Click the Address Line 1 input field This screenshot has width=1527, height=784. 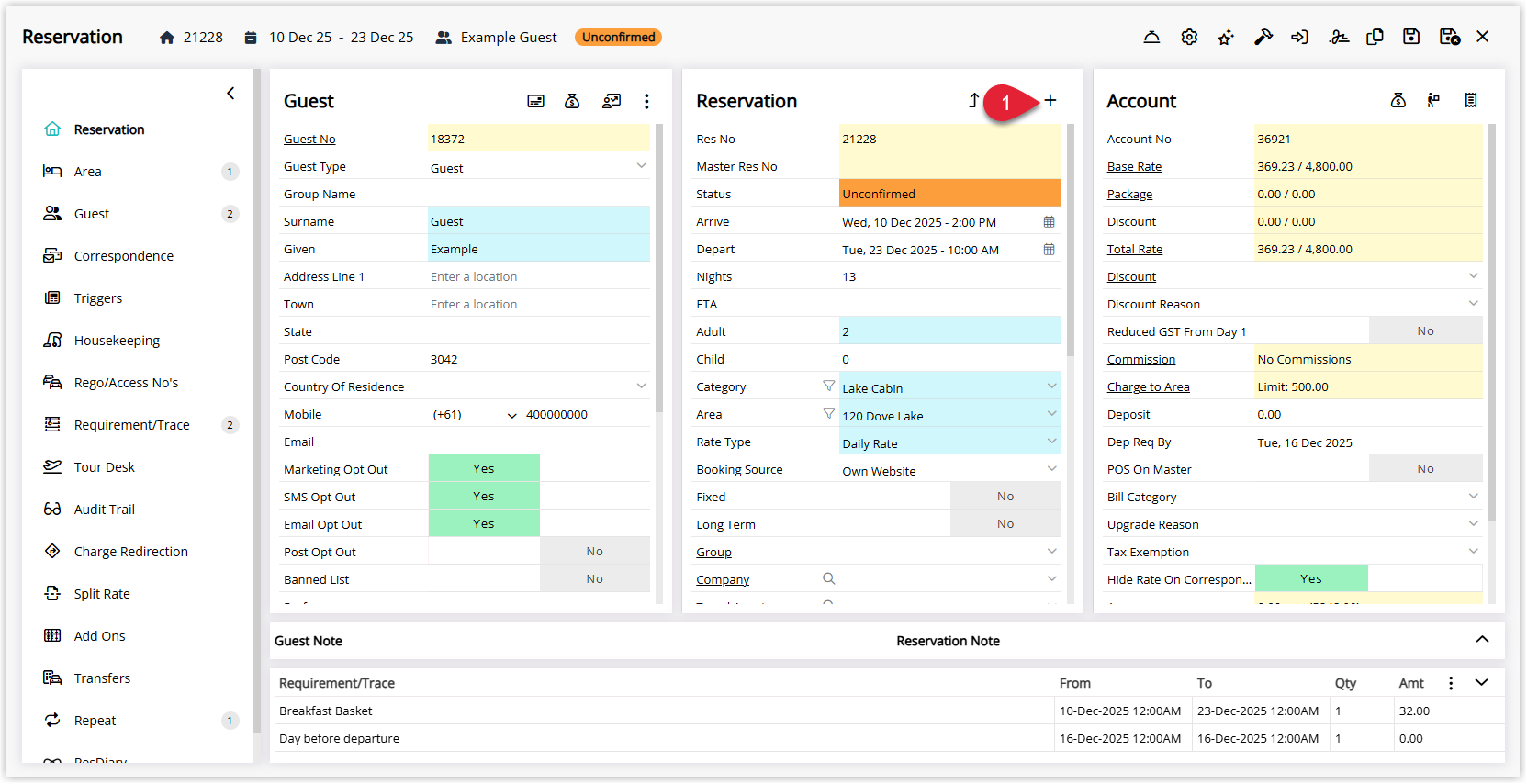[539, 276]
